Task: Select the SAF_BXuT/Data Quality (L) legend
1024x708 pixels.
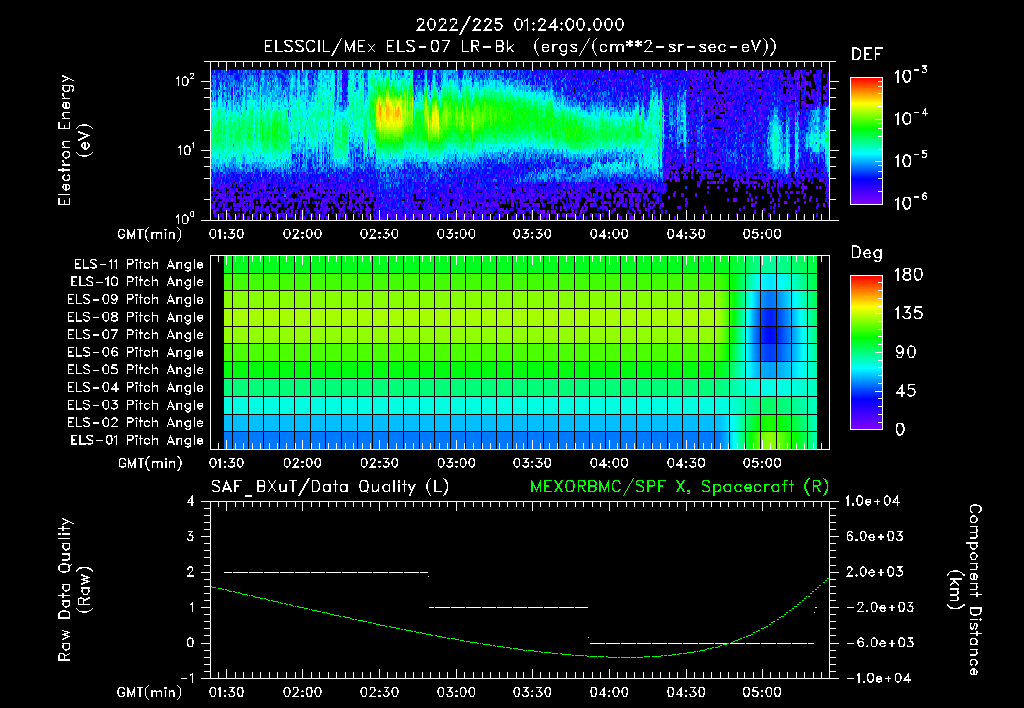Action: (330, 487)
